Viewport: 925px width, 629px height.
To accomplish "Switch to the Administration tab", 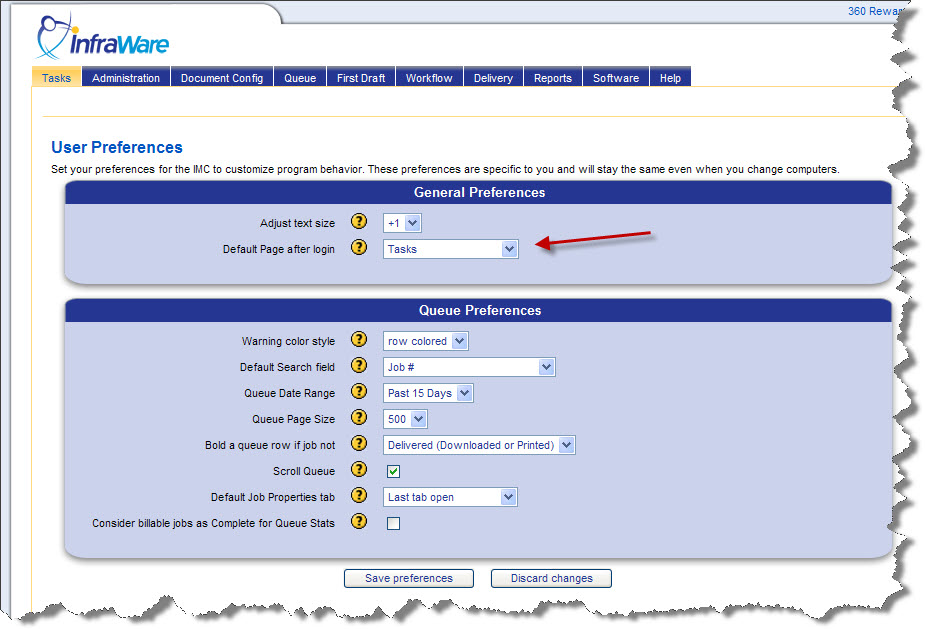I will coord(126,78).
